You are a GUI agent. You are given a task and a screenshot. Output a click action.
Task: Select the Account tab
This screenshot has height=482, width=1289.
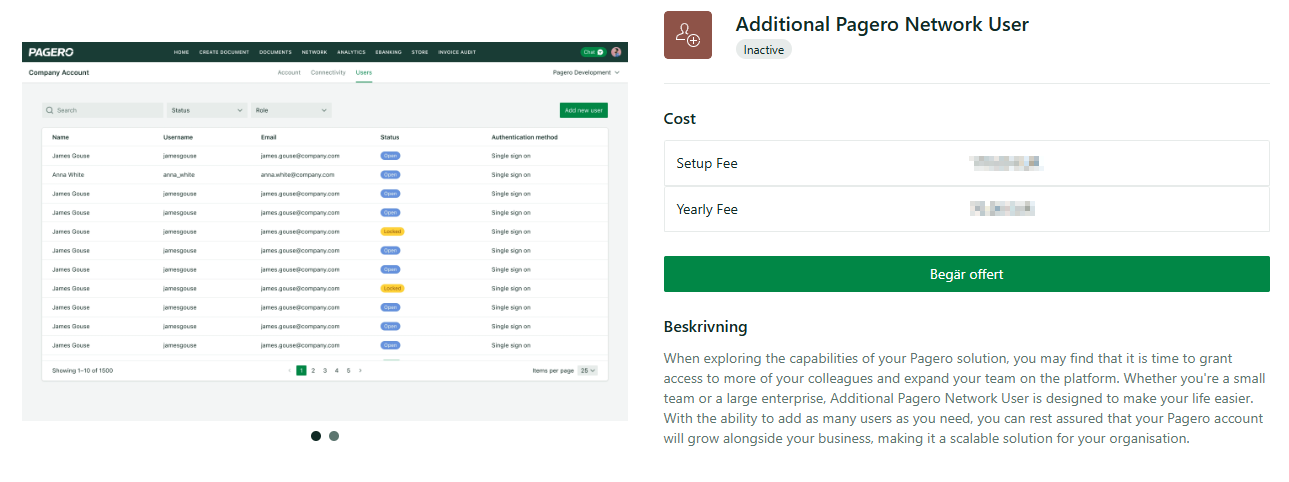pyautogui.click(x=289, y=73)
